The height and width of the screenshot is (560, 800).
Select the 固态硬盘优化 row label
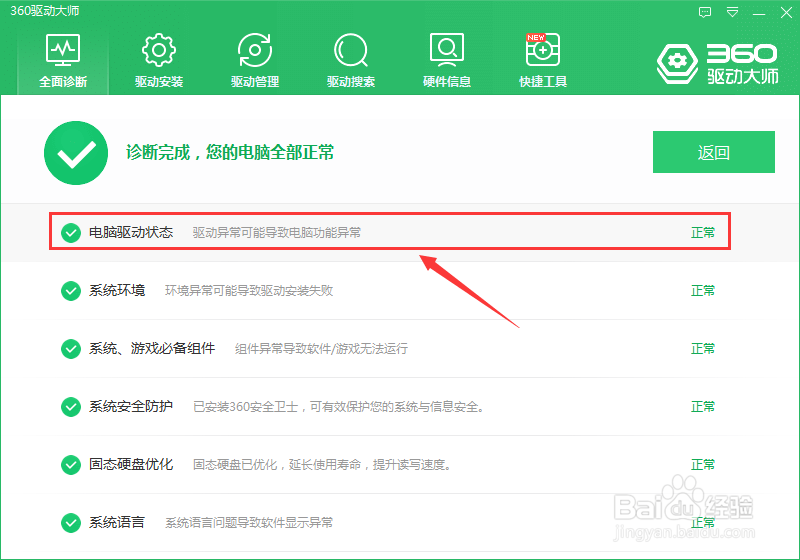tap(131, 464)
